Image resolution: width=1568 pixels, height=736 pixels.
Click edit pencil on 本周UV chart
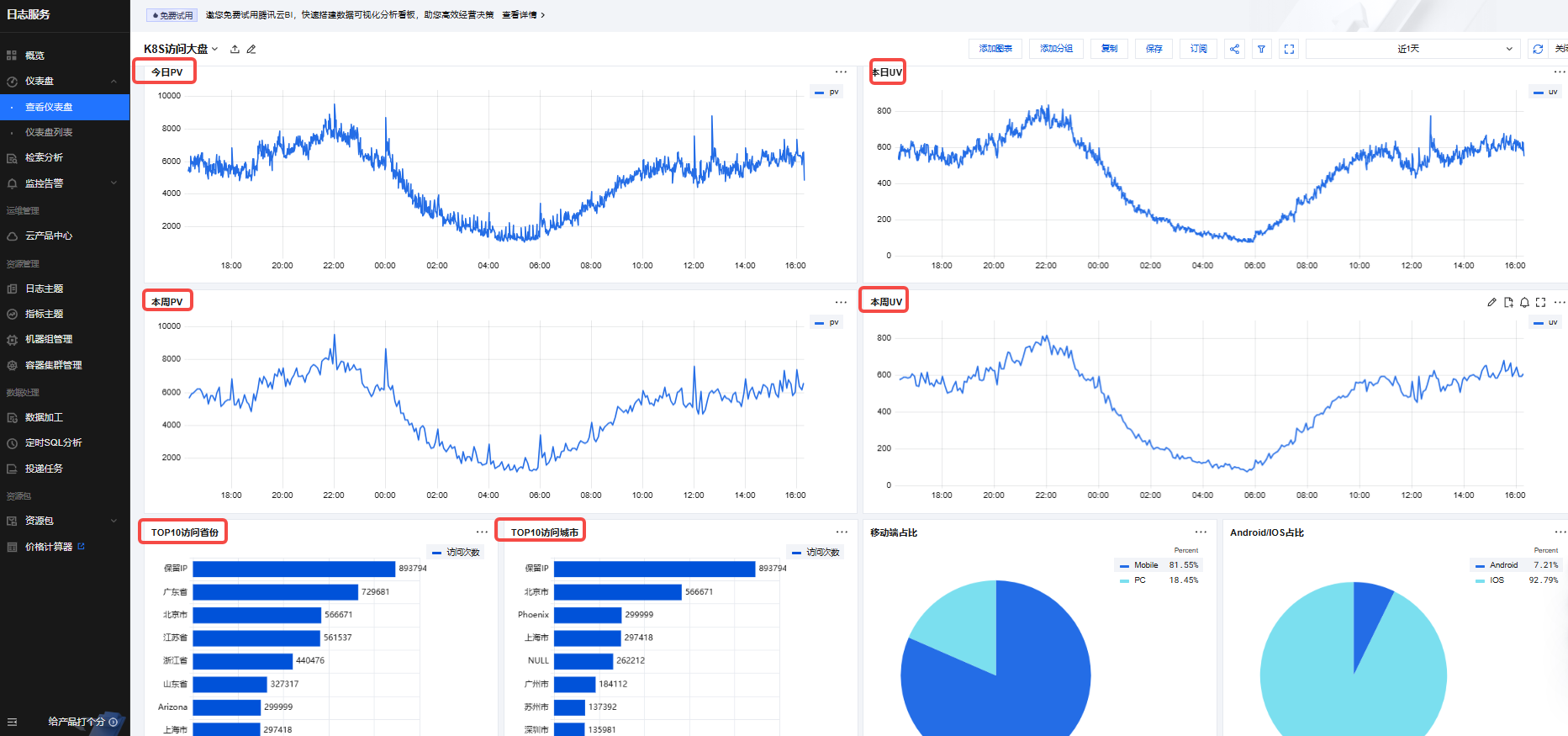click(x=1491, y=302)
